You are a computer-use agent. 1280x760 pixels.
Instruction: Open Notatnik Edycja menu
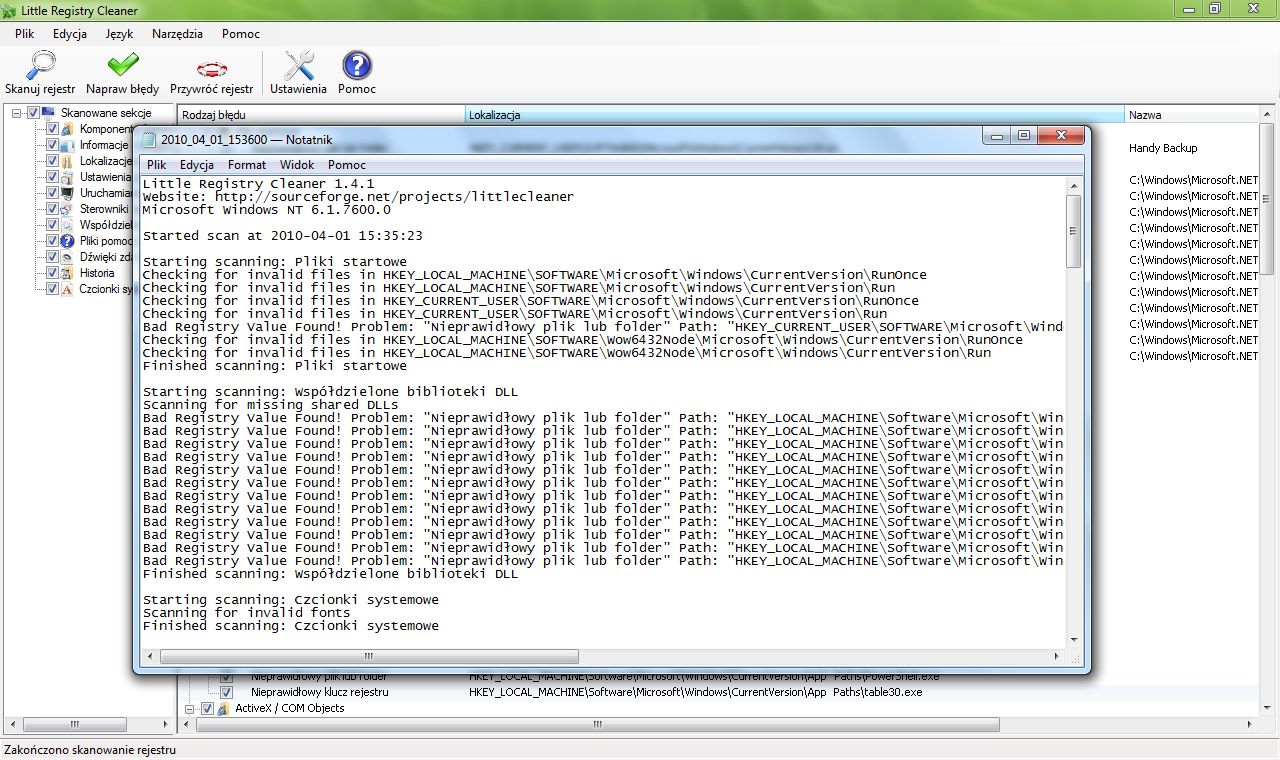[x=197, y=165]
